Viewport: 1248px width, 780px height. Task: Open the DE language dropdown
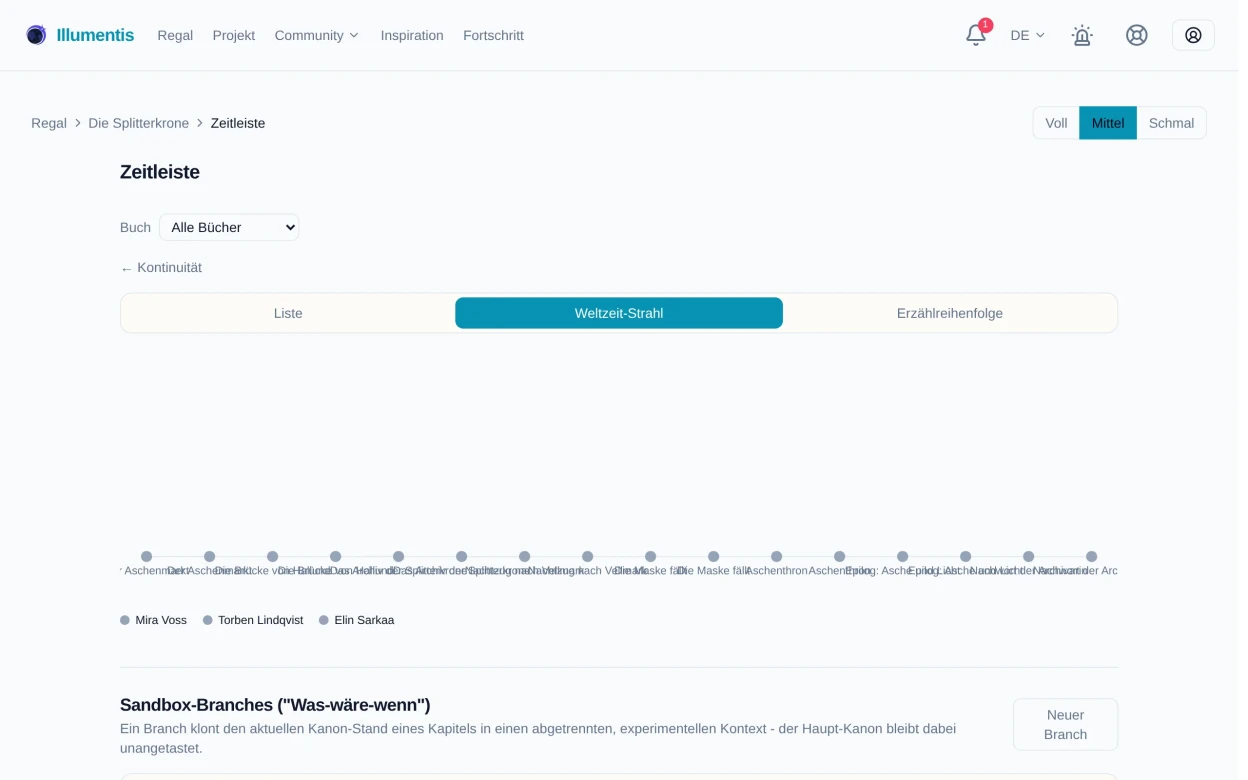[x=1027, y=35]
